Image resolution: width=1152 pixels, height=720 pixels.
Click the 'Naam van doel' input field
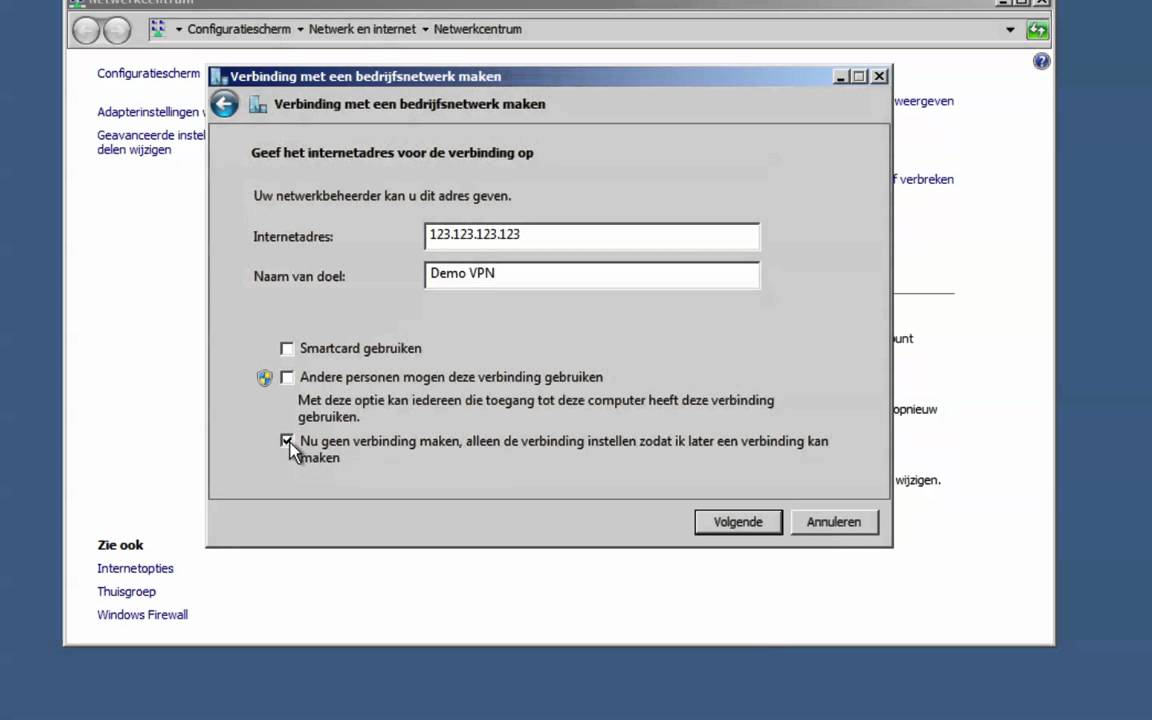pos(592,275)
